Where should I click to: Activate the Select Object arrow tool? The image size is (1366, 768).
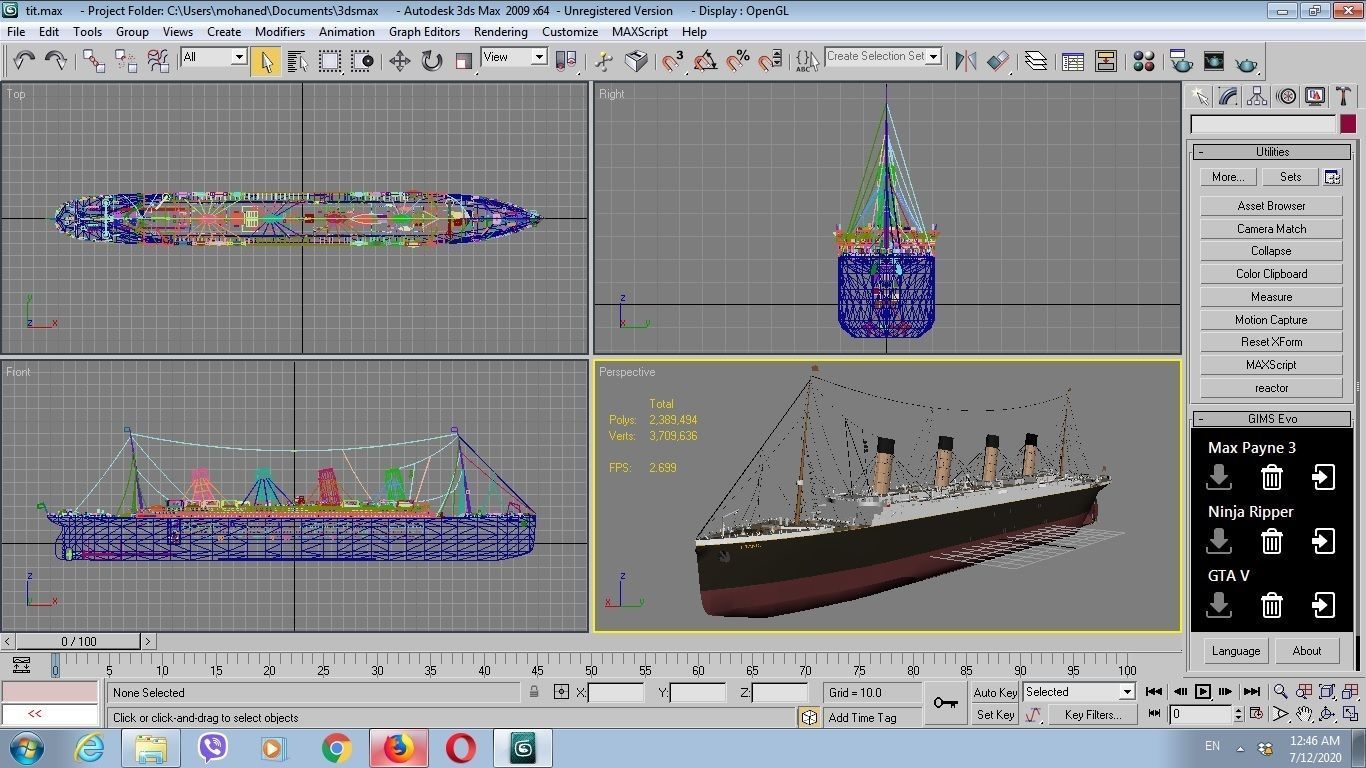tap(265, 61)
